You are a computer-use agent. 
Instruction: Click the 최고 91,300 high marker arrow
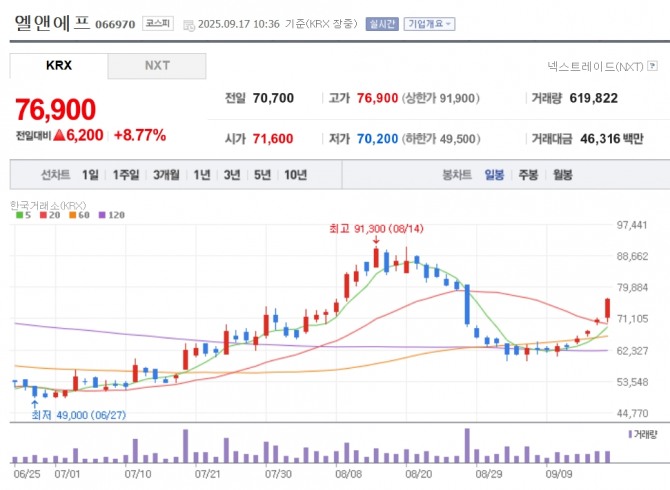click(x=376, y=241)
